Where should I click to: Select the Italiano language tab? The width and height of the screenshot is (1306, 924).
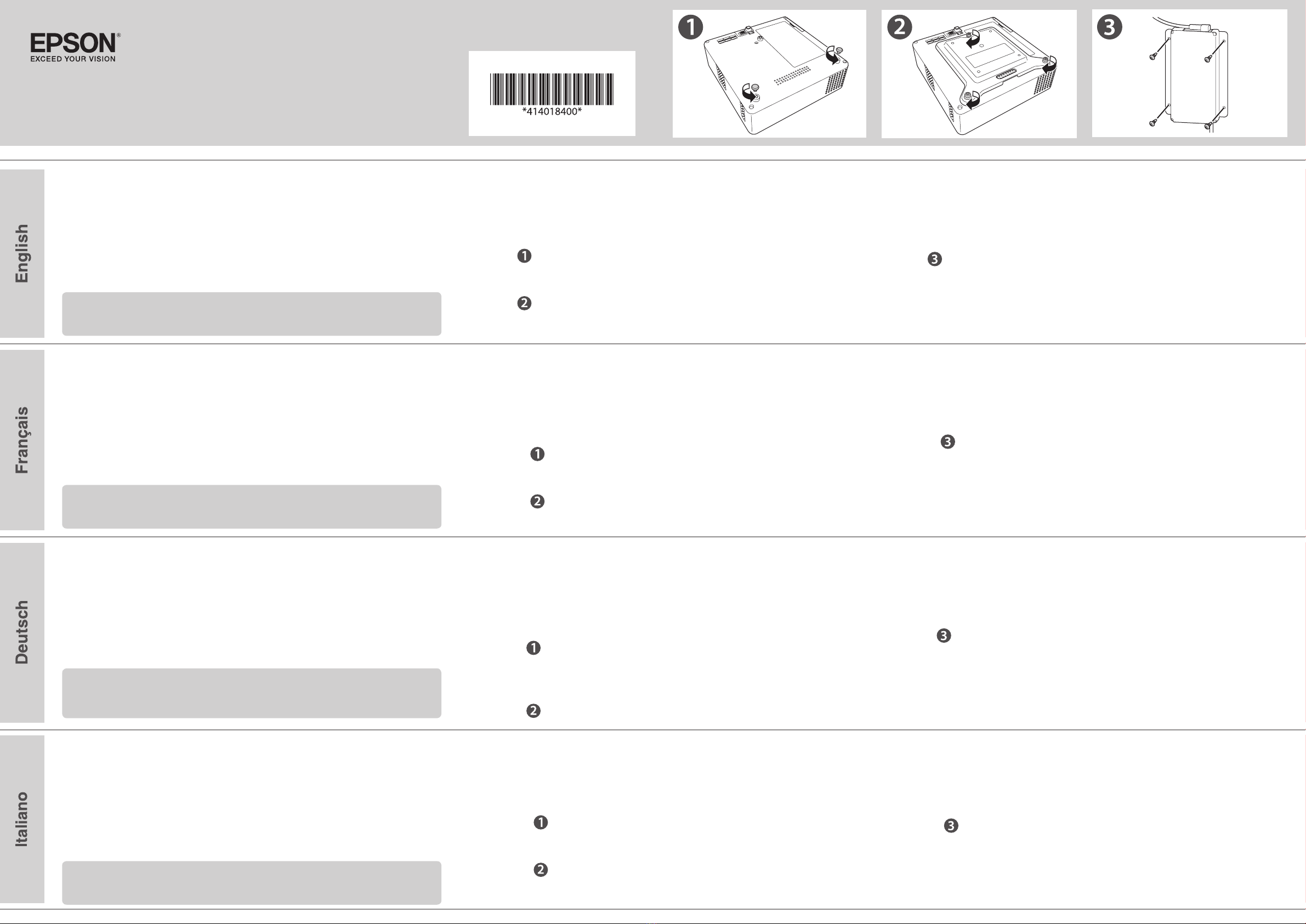click(22, 819)
